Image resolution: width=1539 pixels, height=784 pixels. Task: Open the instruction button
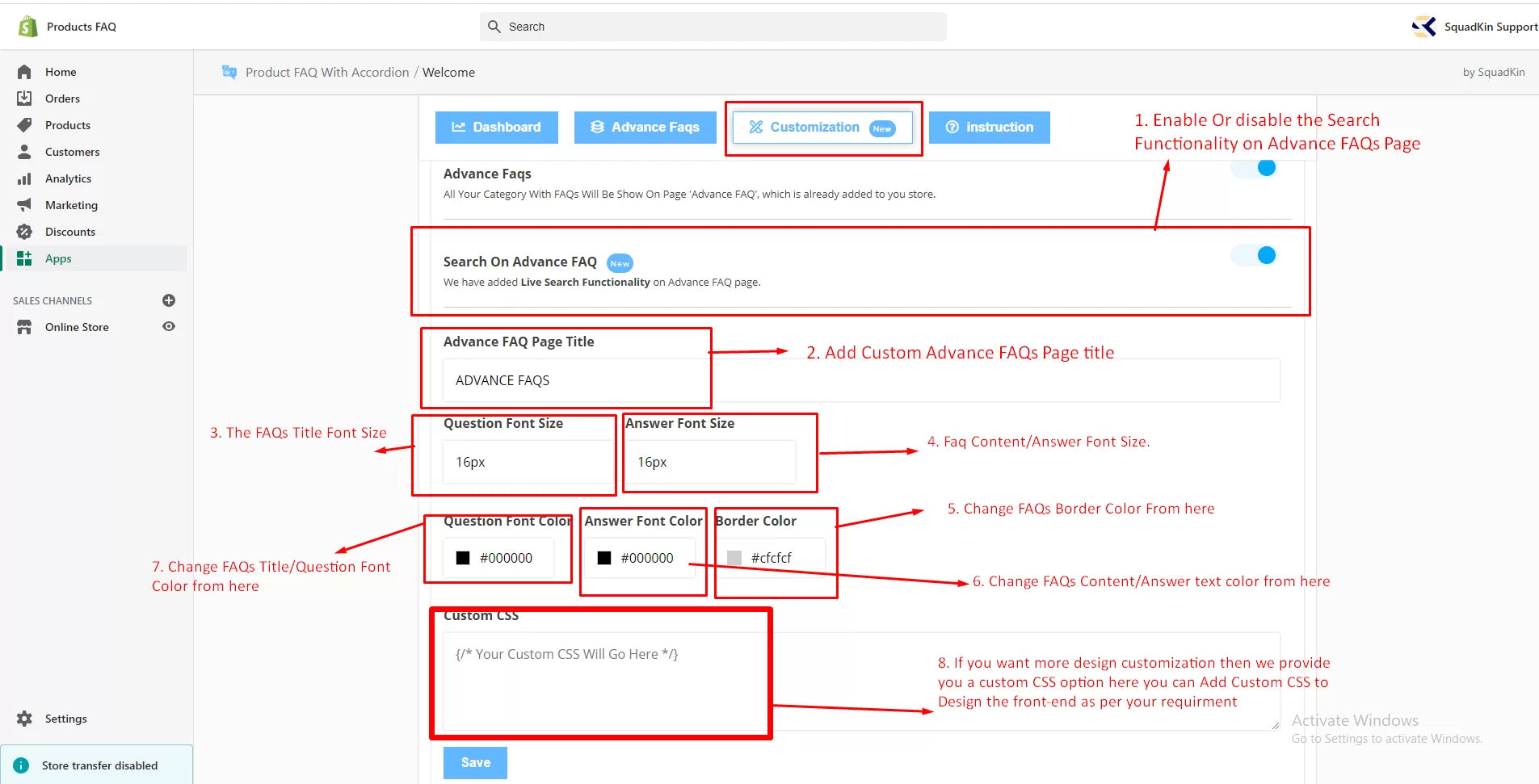point(989,128)
